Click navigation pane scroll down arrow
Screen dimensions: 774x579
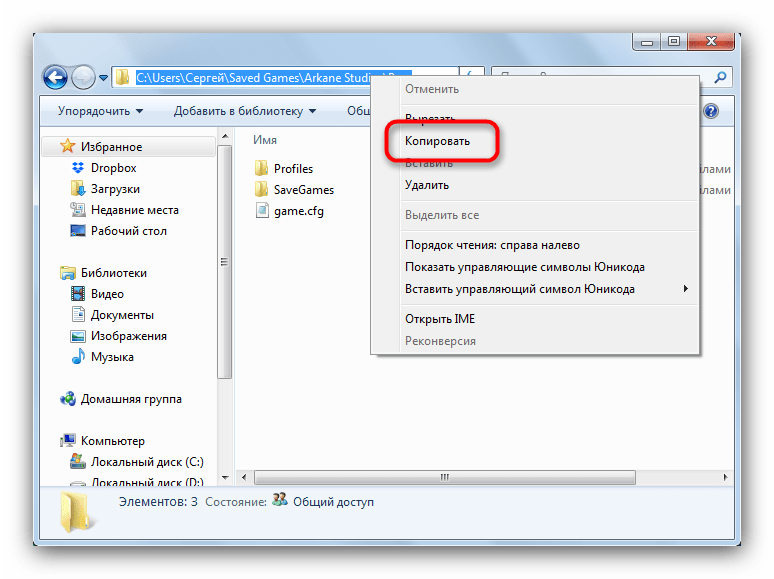coord(225,477)
